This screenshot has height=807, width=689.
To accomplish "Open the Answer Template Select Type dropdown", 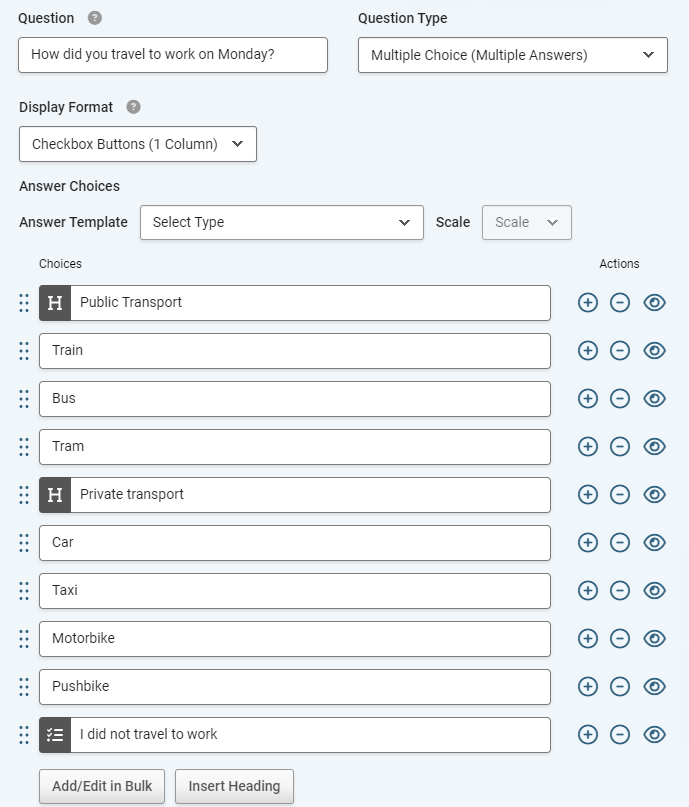I will click(281, 222).
